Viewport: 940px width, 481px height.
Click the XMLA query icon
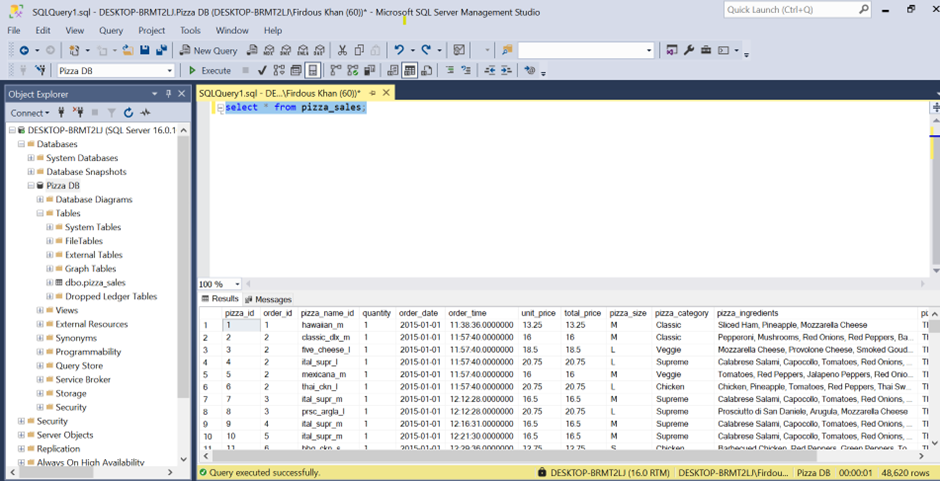[303, 50]
